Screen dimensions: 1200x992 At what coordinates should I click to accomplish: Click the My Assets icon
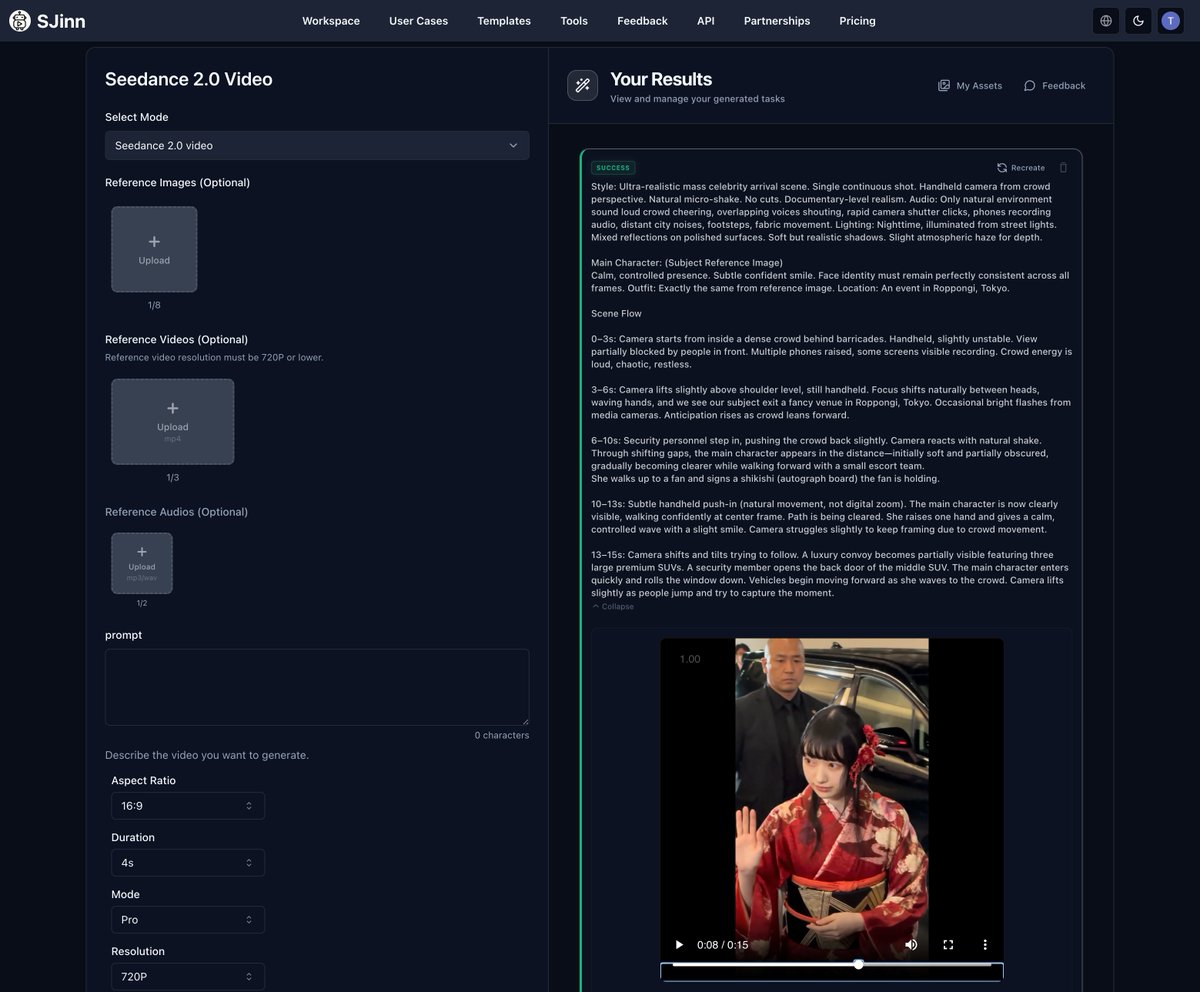(944, 86)
